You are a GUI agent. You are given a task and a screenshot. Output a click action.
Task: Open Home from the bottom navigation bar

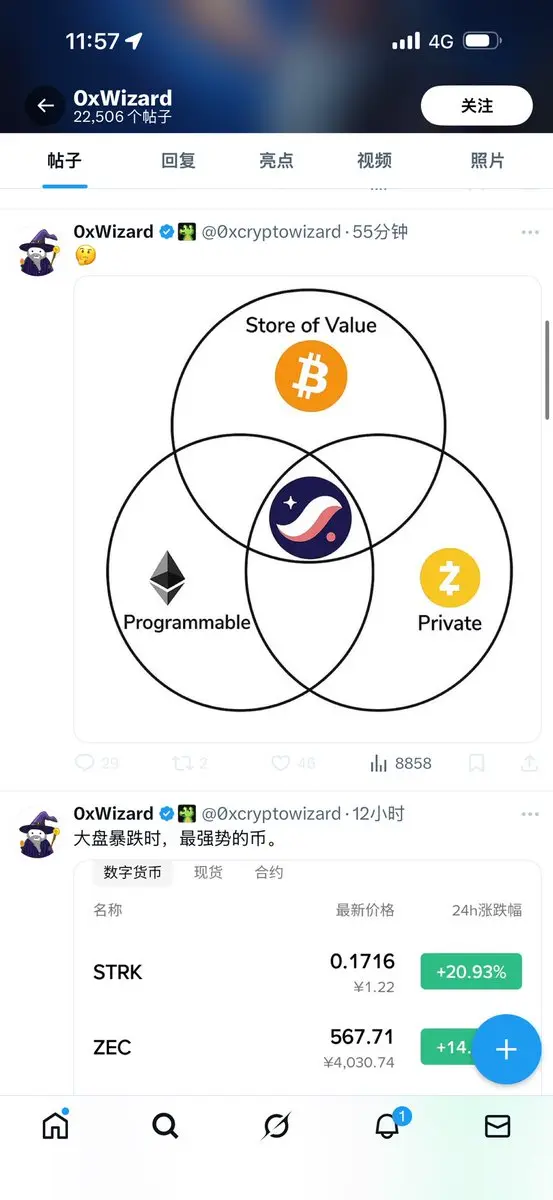click(x=55, y=1125)
